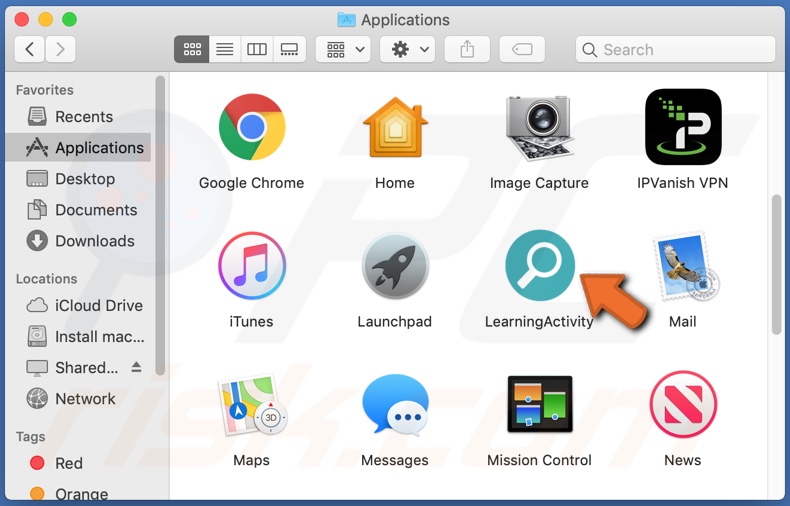Click the Mail stamp icon
Screen dimensions: 790x506
pos(685,267)
